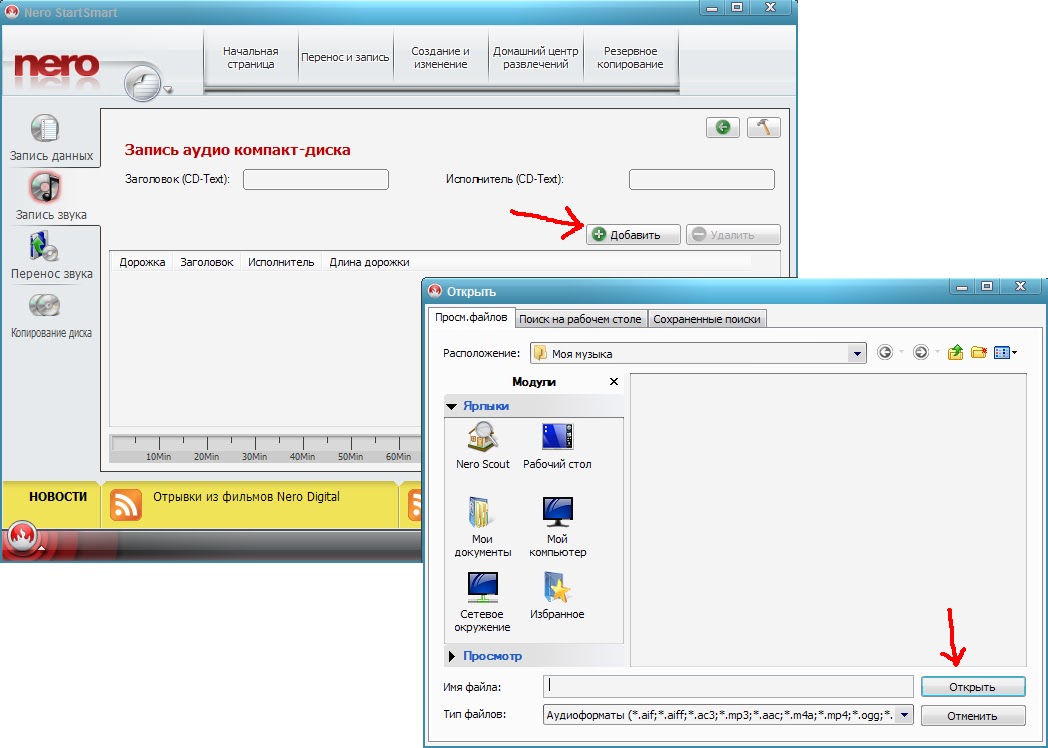Viewport: 1048px width, 748px height.
Task: Click the Nero logo
Action: click(57, 66)
